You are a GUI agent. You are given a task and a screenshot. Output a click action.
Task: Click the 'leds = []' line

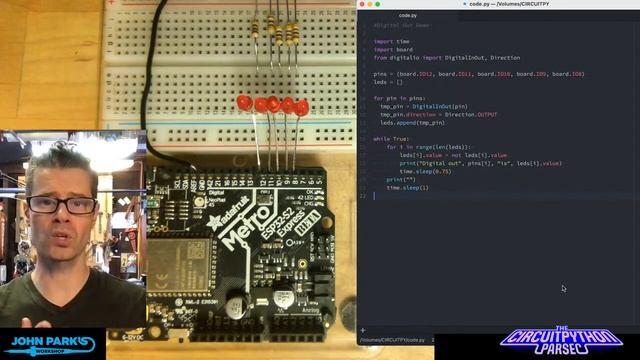pyautogui.click(x=388, y=82)
